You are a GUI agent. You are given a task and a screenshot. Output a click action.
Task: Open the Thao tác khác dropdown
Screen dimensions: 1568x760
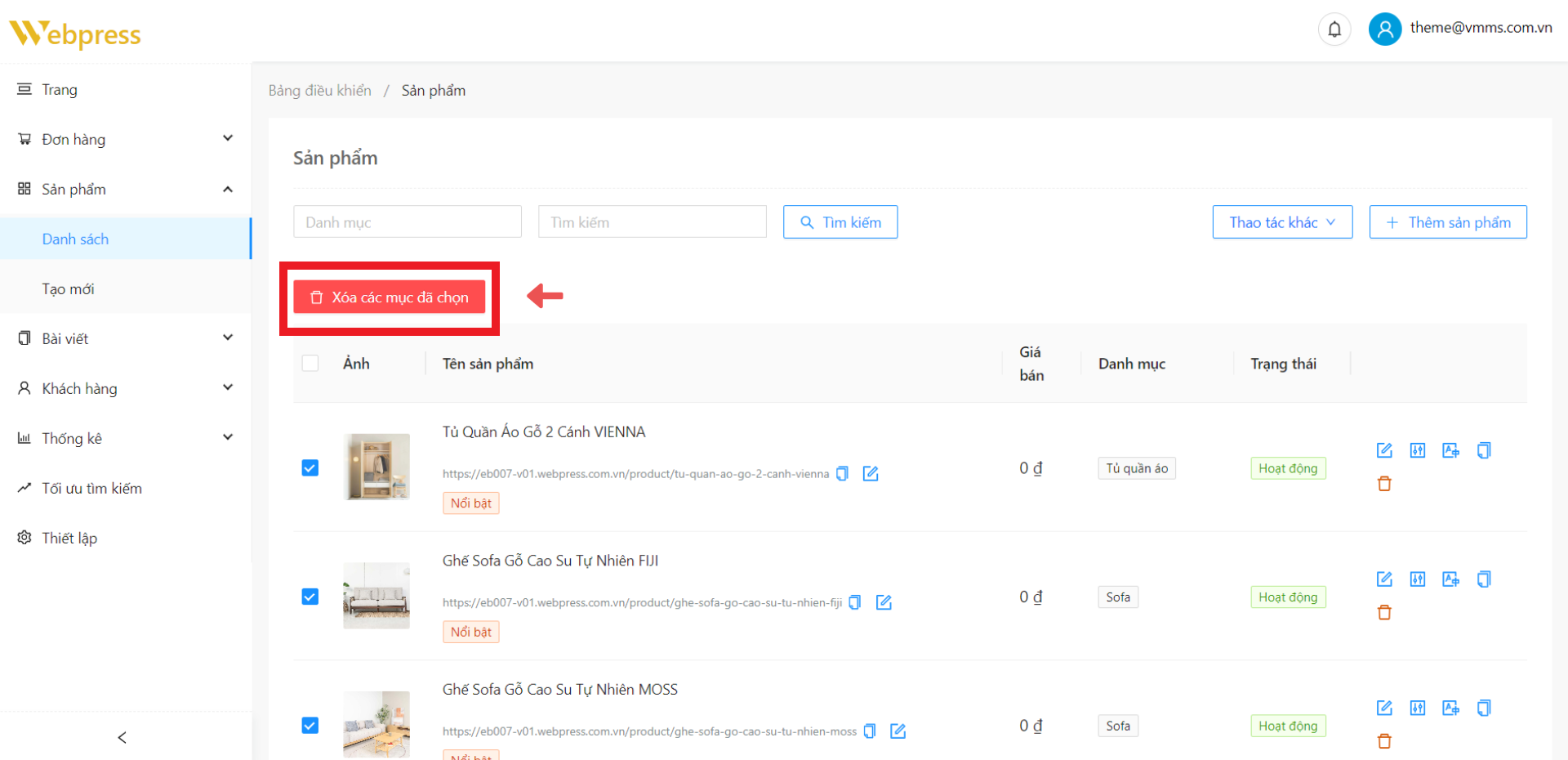pyautogui.click(x=1282, y=222)
